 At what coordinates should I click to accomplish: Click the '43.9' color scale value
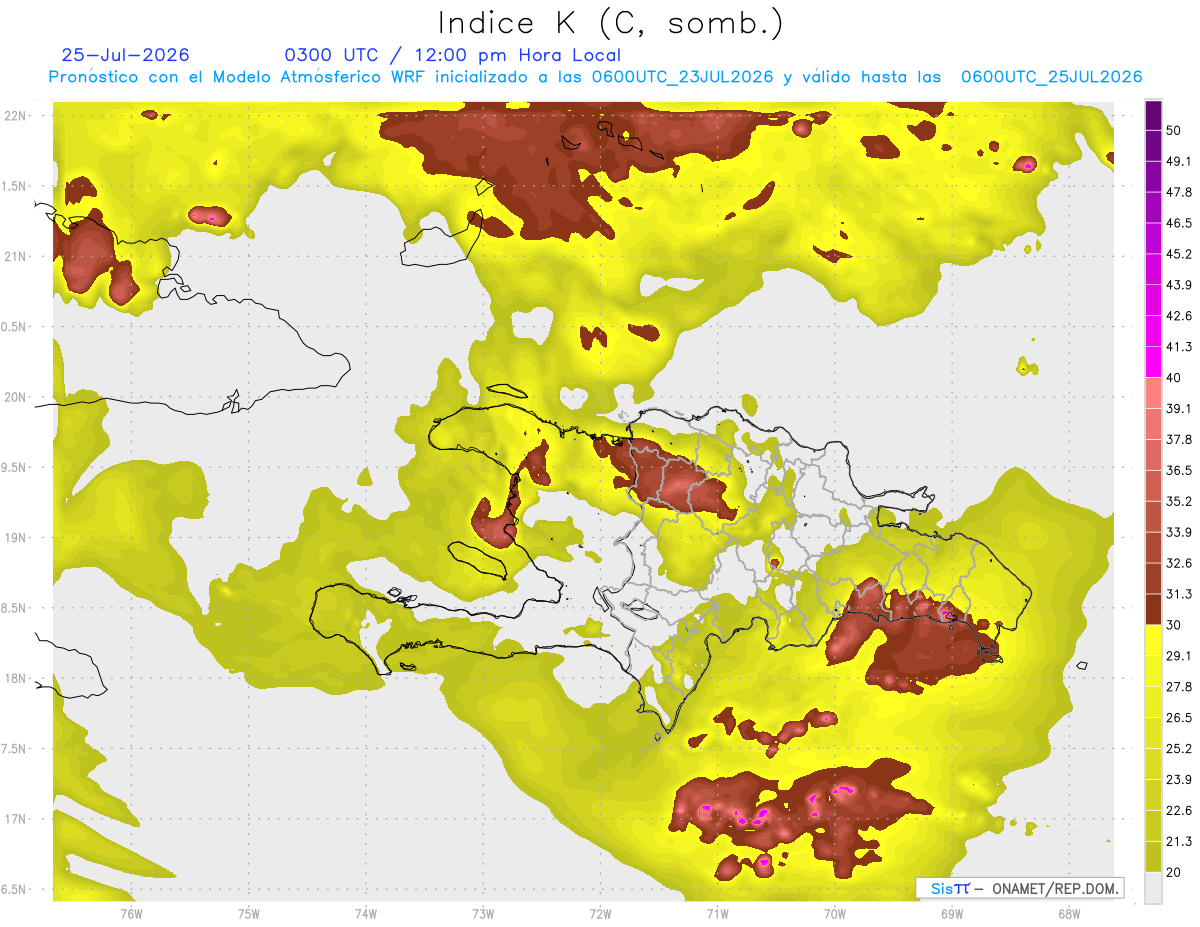(x=1179, y=285)
